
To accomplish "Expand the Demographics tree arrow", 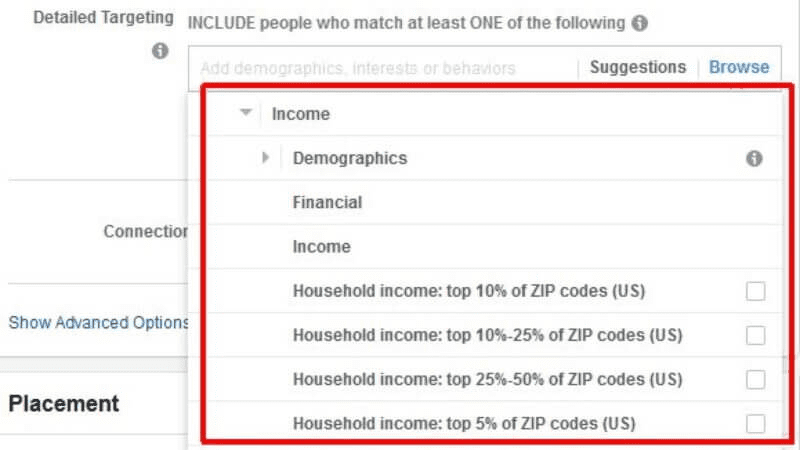I will coord(266,158).
